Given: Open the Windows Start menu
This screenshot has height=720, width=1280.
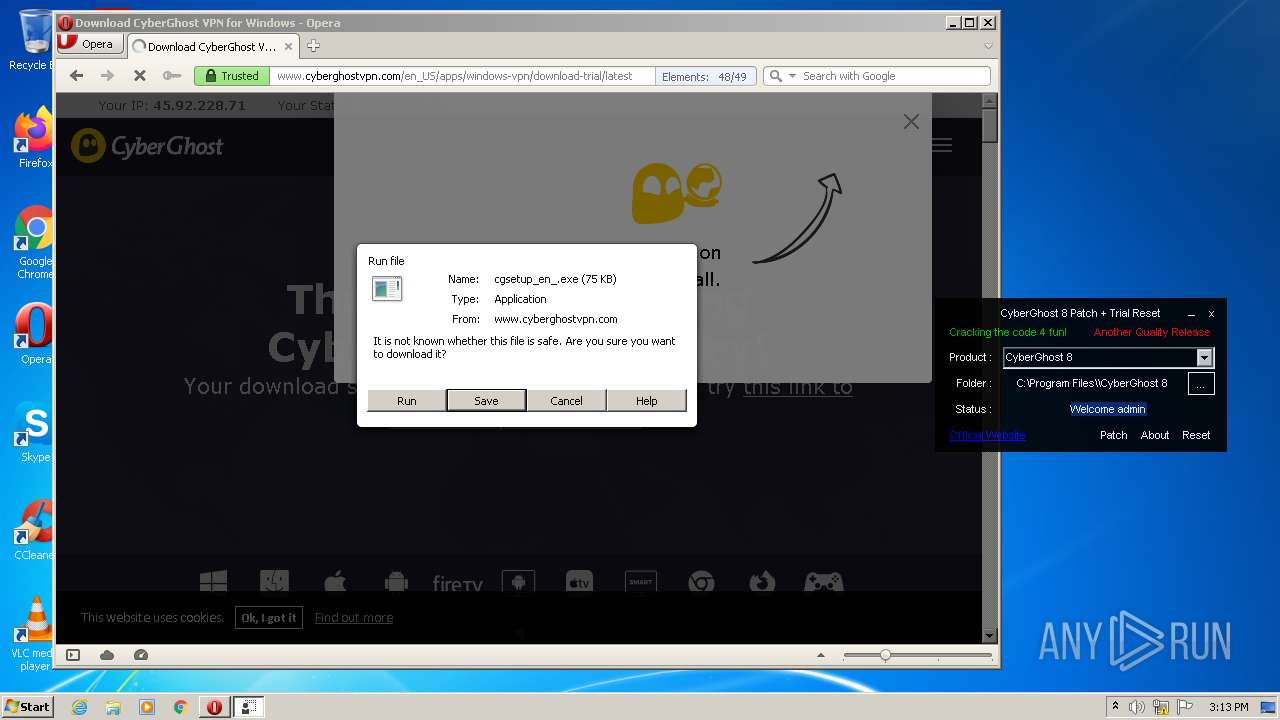Looking at the screenshot, I should (x=27, y=706).
